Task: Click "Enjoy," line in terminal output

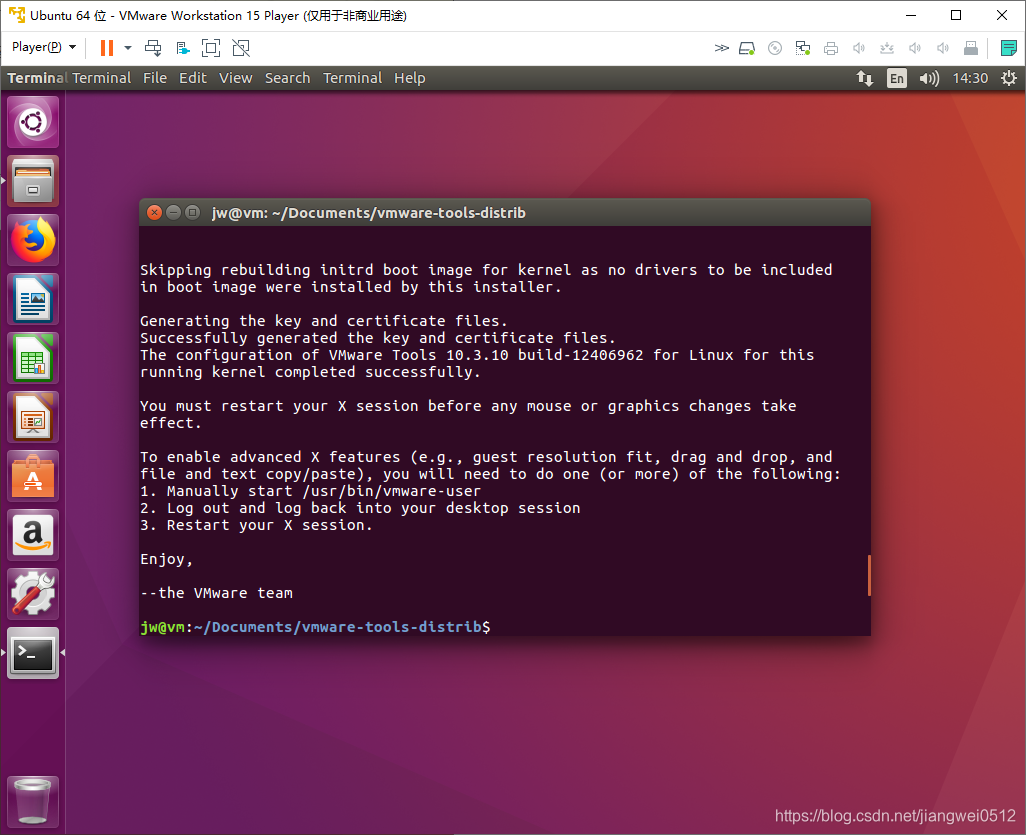Action: click(x=166, y=559)
